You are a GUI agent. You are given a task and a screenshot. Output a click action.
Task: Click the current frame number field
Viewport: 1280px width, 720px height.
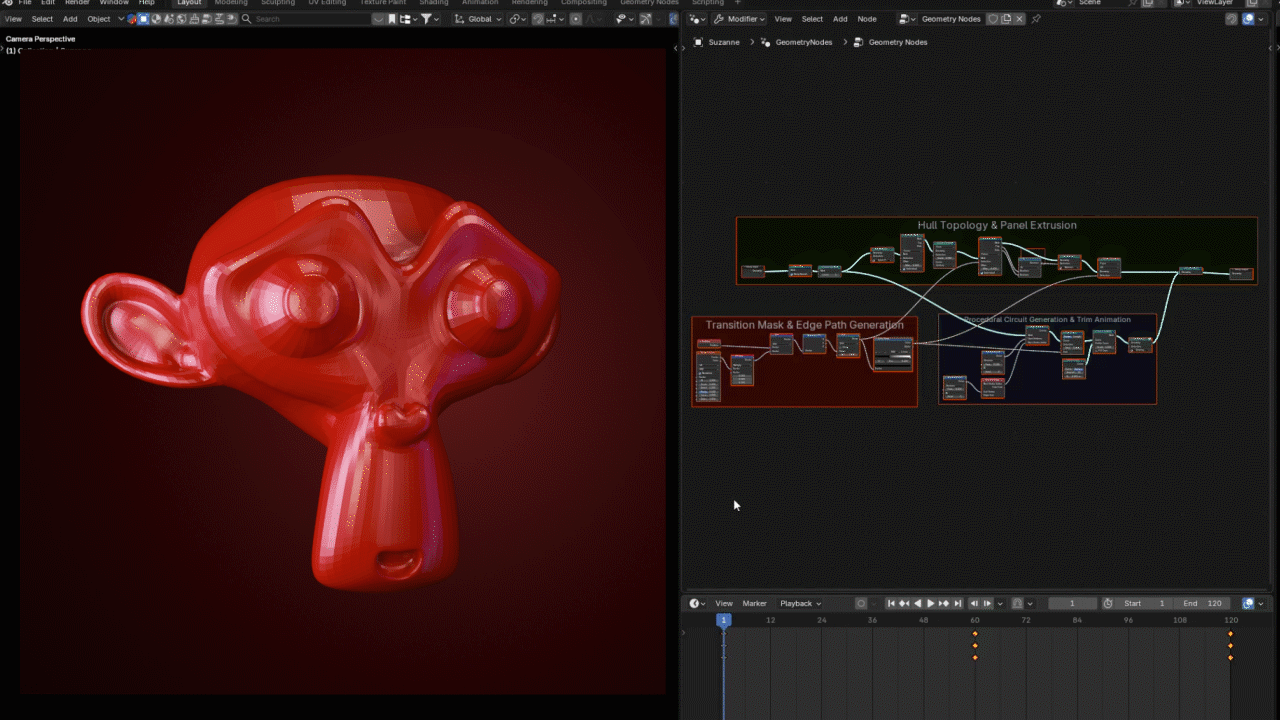(x=1072, y=604)
